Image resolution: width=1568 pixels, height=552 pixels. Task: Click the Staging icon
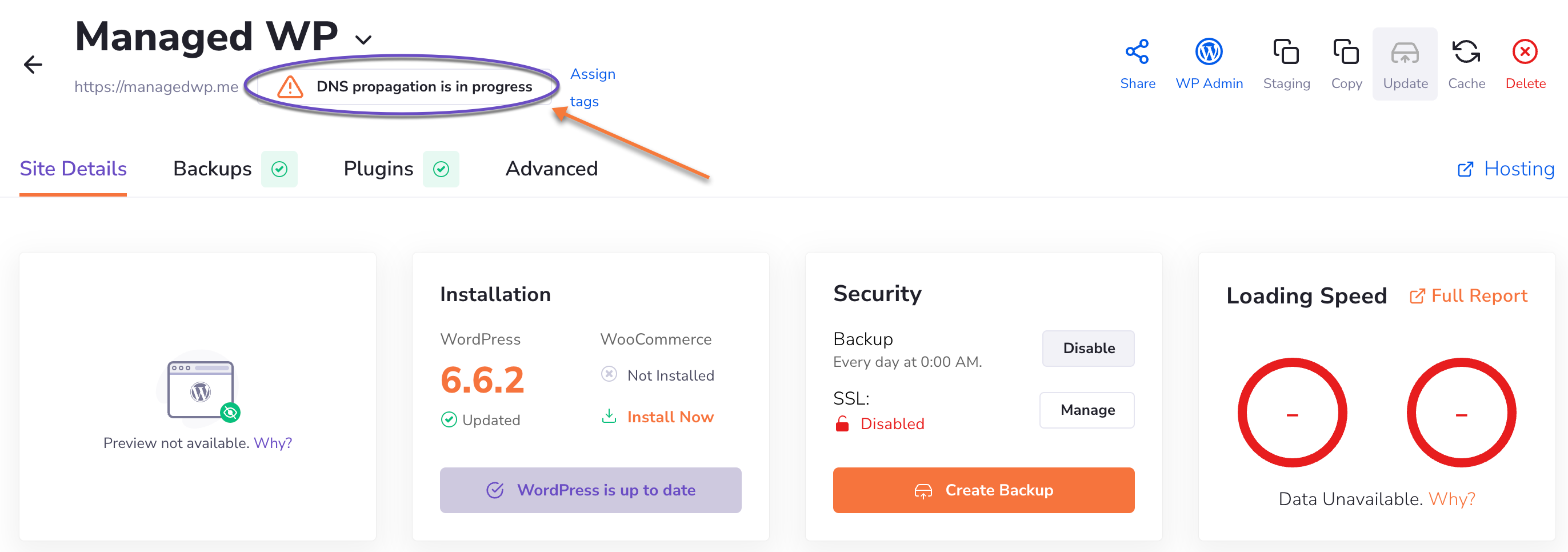click(x=1286, y=53)
